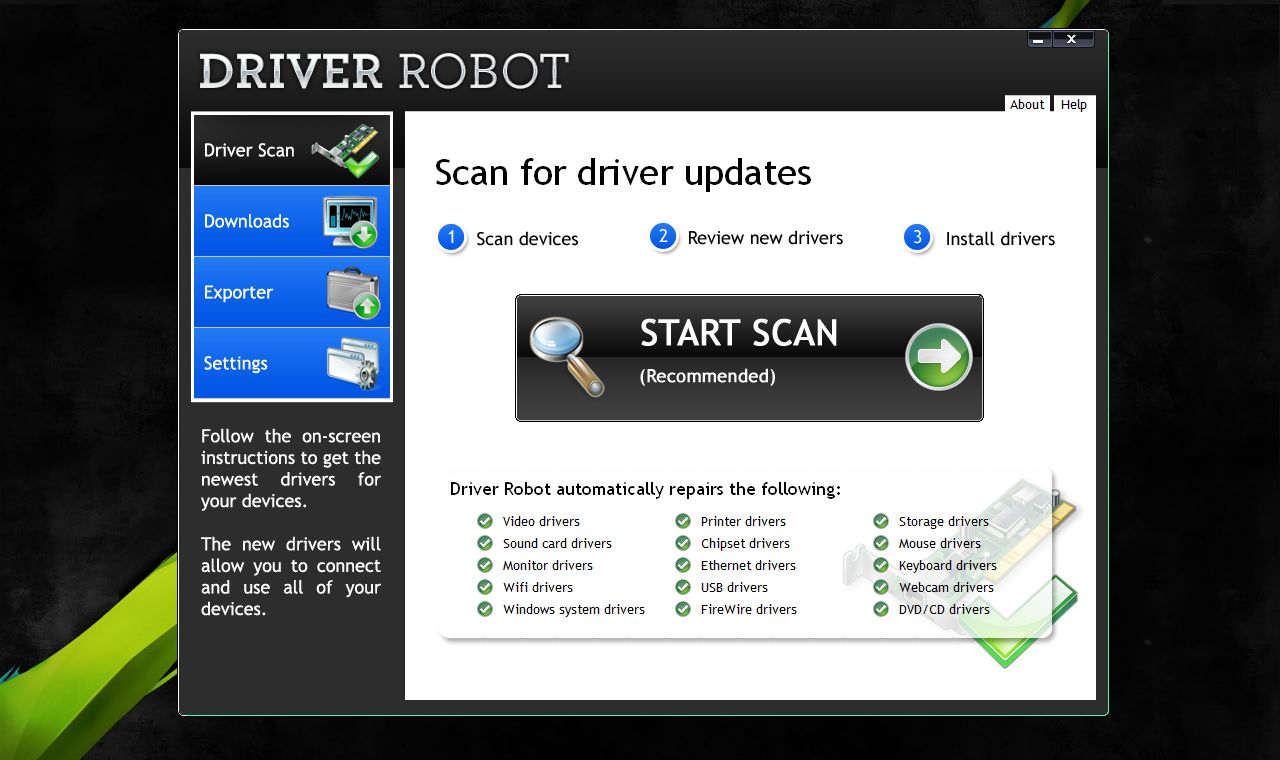Click the 'Storage drivers' text
The image size is (1280, 760).
[x=943, y=521]
